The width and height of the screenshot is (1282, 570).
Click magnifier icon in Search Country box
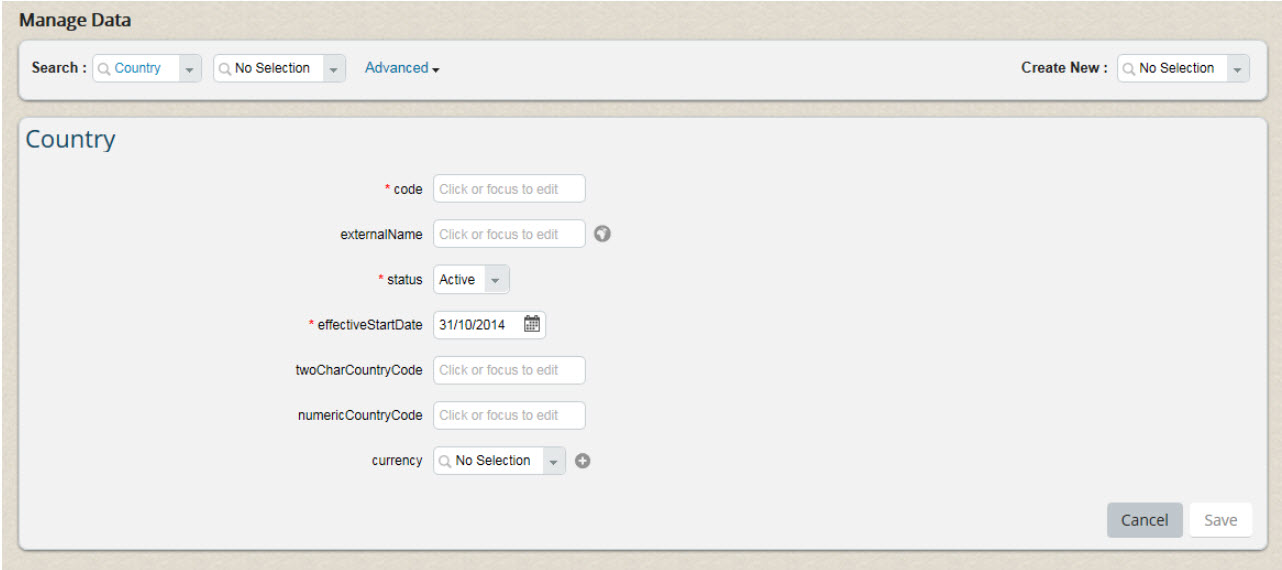103,69
